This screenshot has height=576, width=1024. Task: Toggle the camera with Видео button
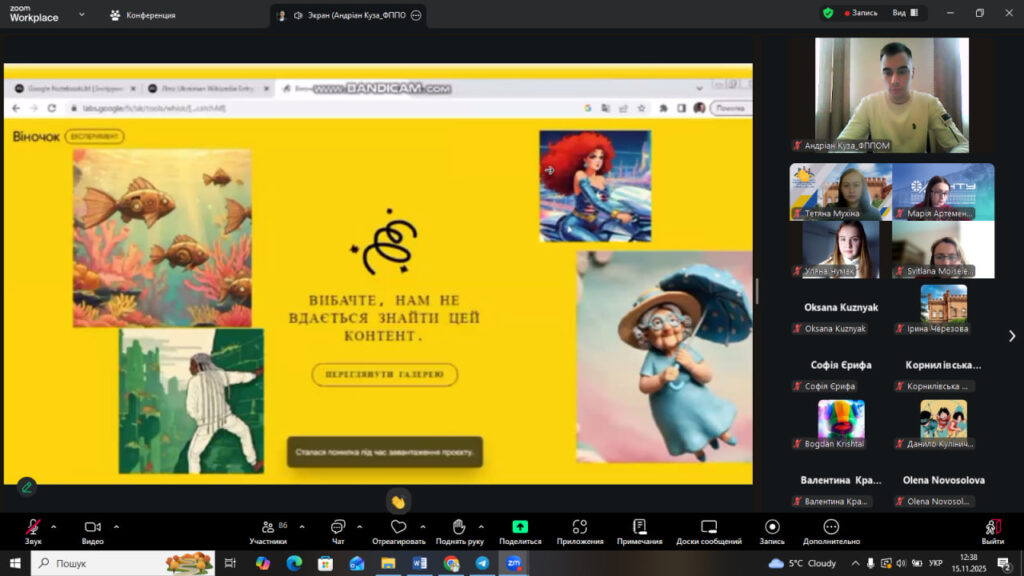point(93,531)
